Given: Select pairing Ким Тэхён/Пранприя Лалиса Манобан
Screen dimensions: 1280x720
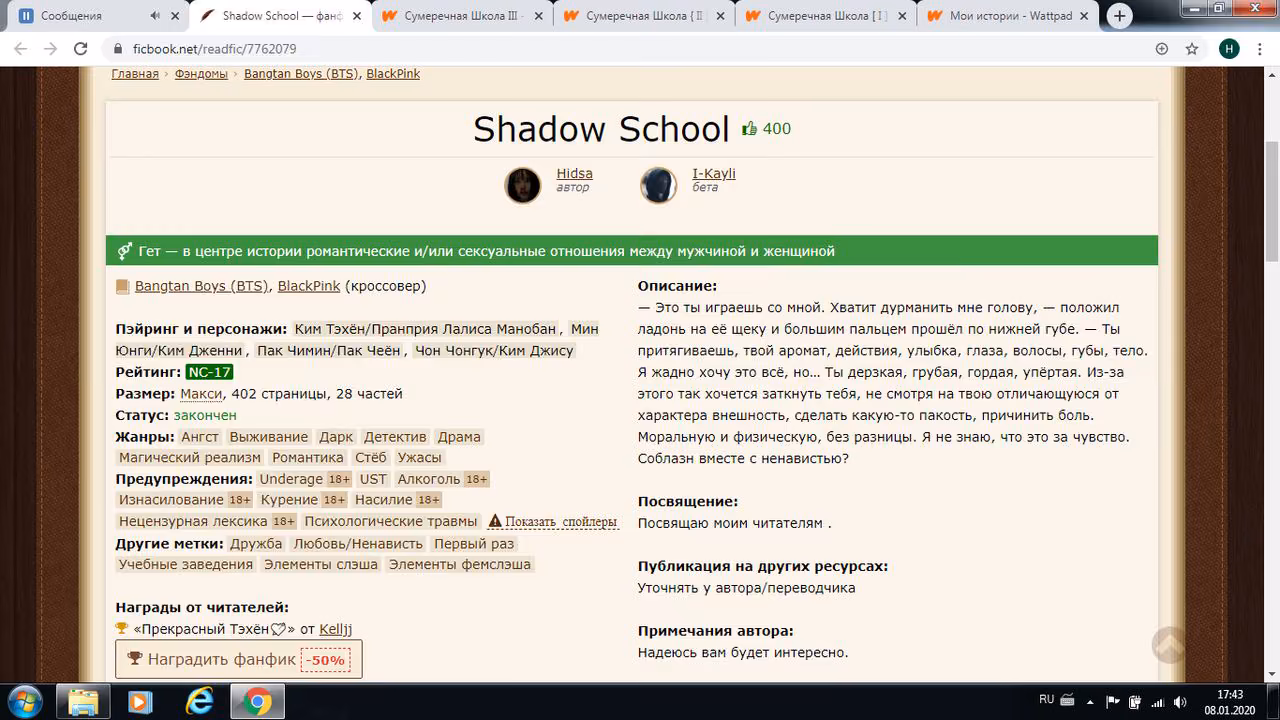Looking at the screenshot, I should [426, 329].
